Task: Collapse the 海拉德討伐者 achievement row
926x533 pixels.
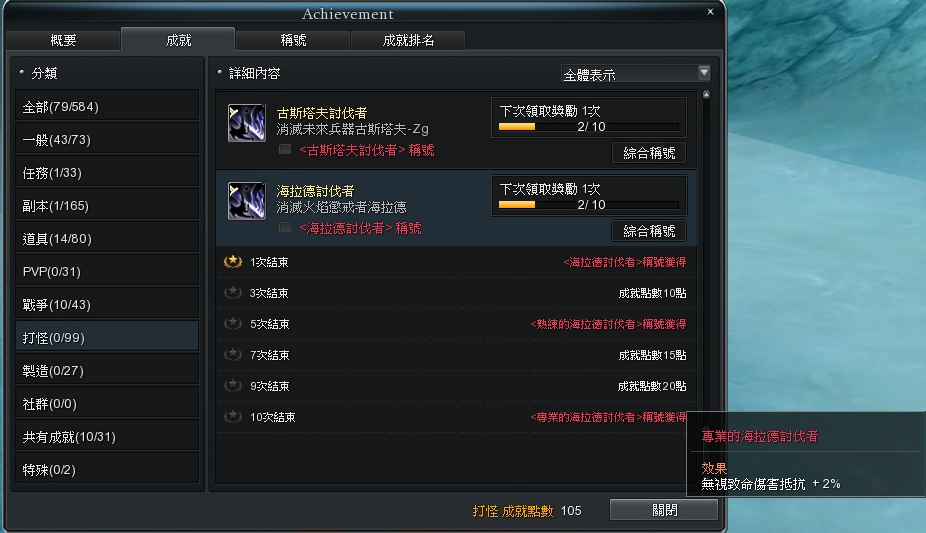Action: [x=456, y=208]
